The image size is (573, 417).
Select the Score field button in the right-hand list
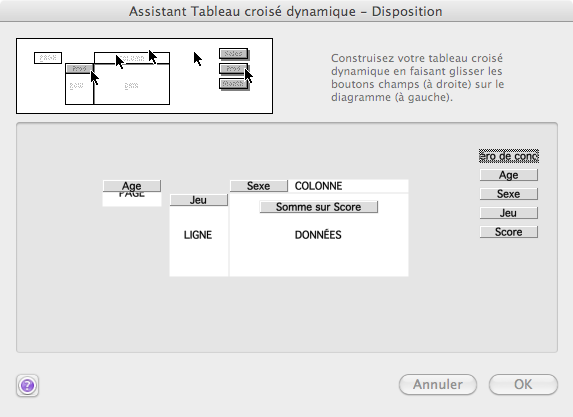pos(509,232)
